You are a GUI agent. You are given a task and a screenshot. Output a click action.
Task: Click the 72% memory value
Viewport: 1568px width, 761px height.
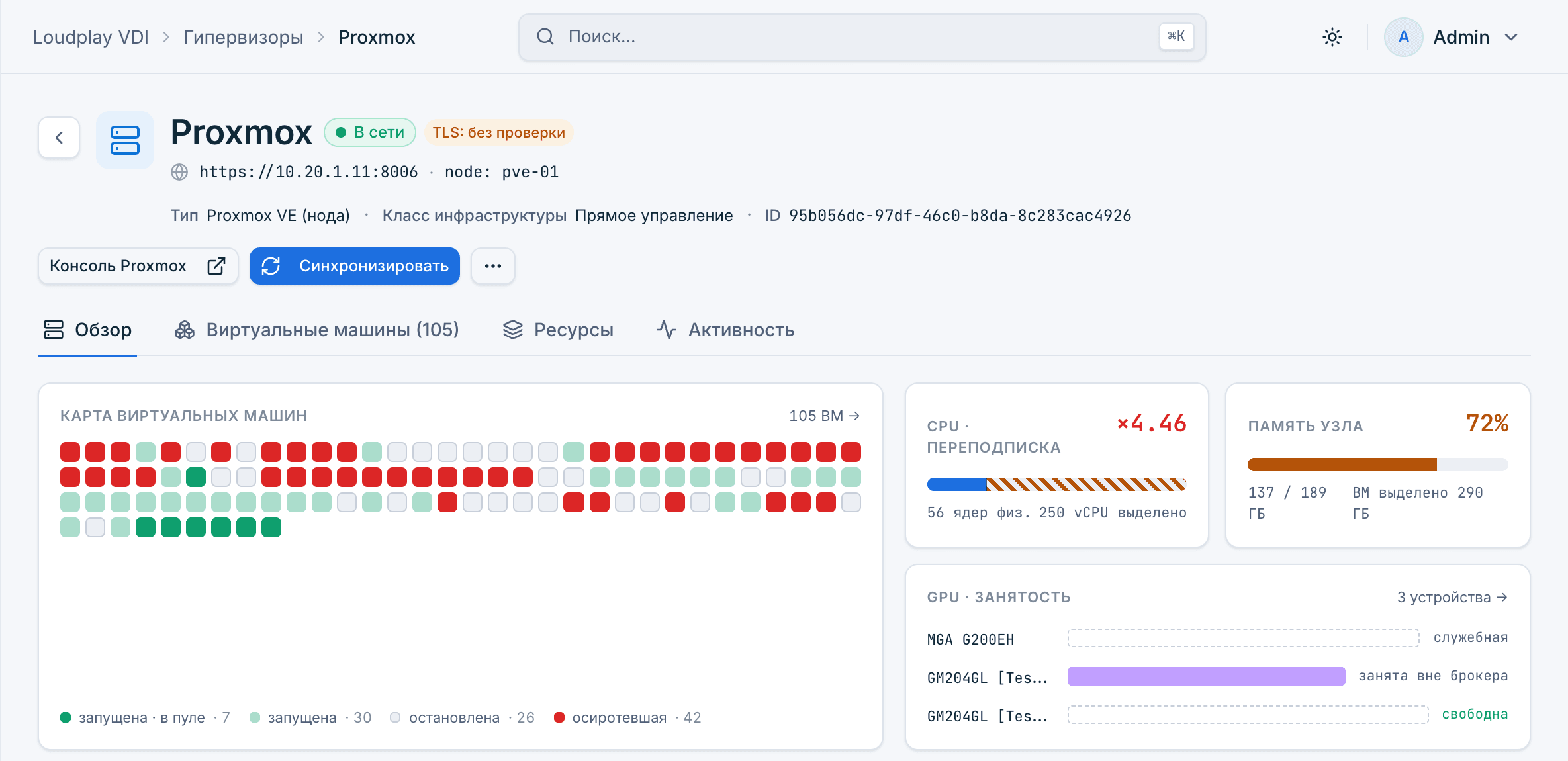[1487, 424]
